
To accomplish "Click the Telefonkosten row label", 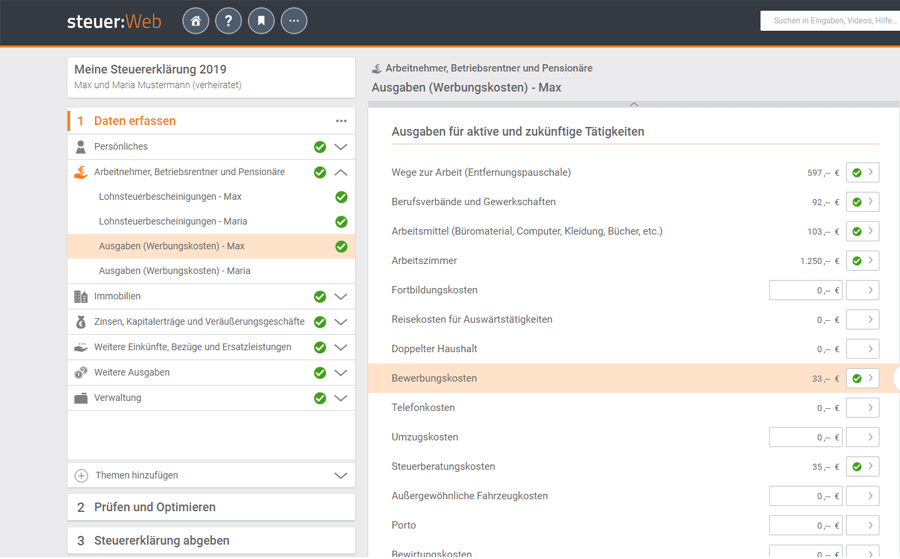I will click(423, 407).
